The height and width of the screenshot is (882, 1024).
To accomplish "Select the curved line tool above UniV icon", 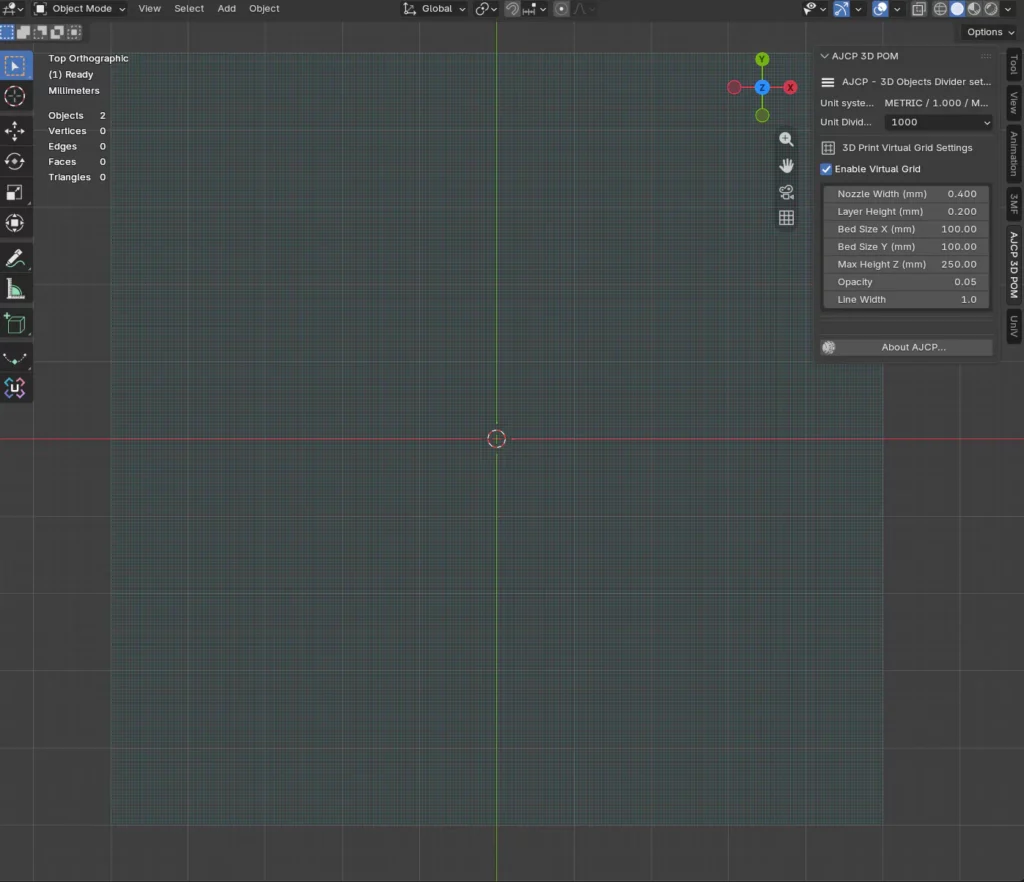I will 15,358.
